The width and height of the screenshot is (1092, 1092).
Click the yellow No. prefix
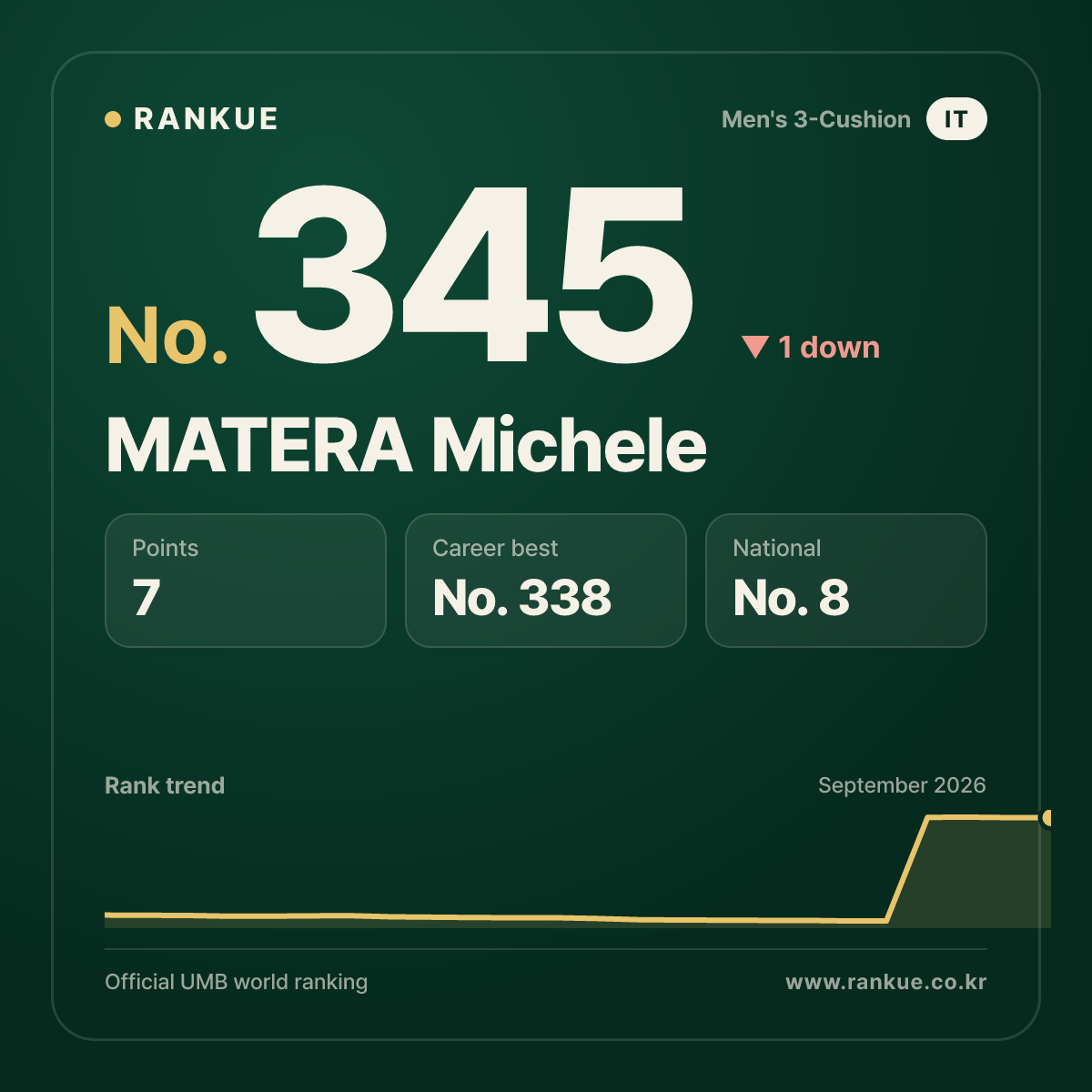[x=167, y=336]
